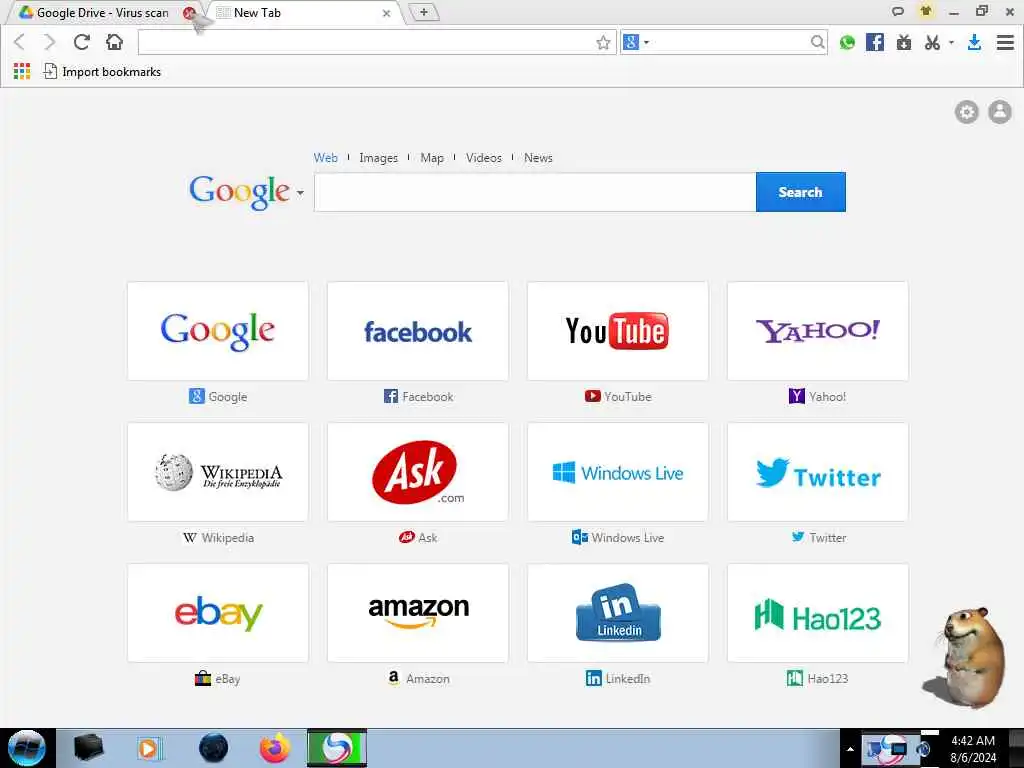Open a new tab with plus button
This screenshot has width=1024, height=768.
(x=423, y=12)
